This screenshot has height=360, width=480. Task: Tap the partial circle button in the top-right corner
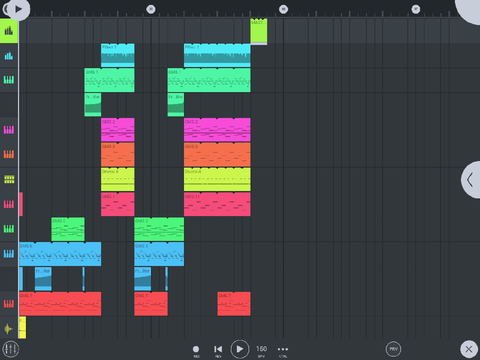pos(468,10)
